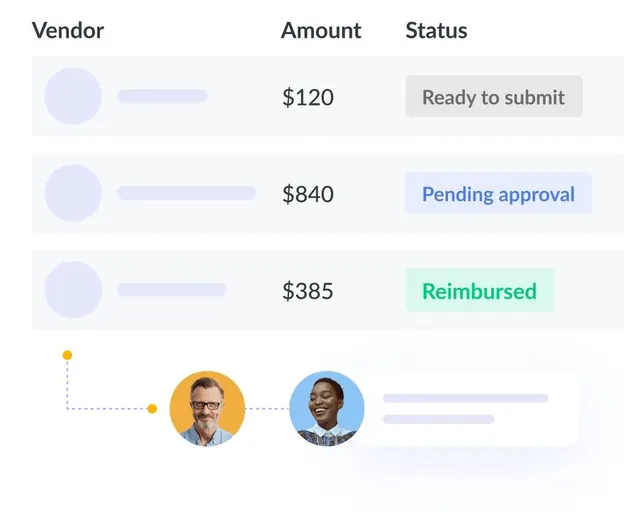Select the Ready to submit status badge
The height and width of the screenshot is (525, 640).
(494, 96)
